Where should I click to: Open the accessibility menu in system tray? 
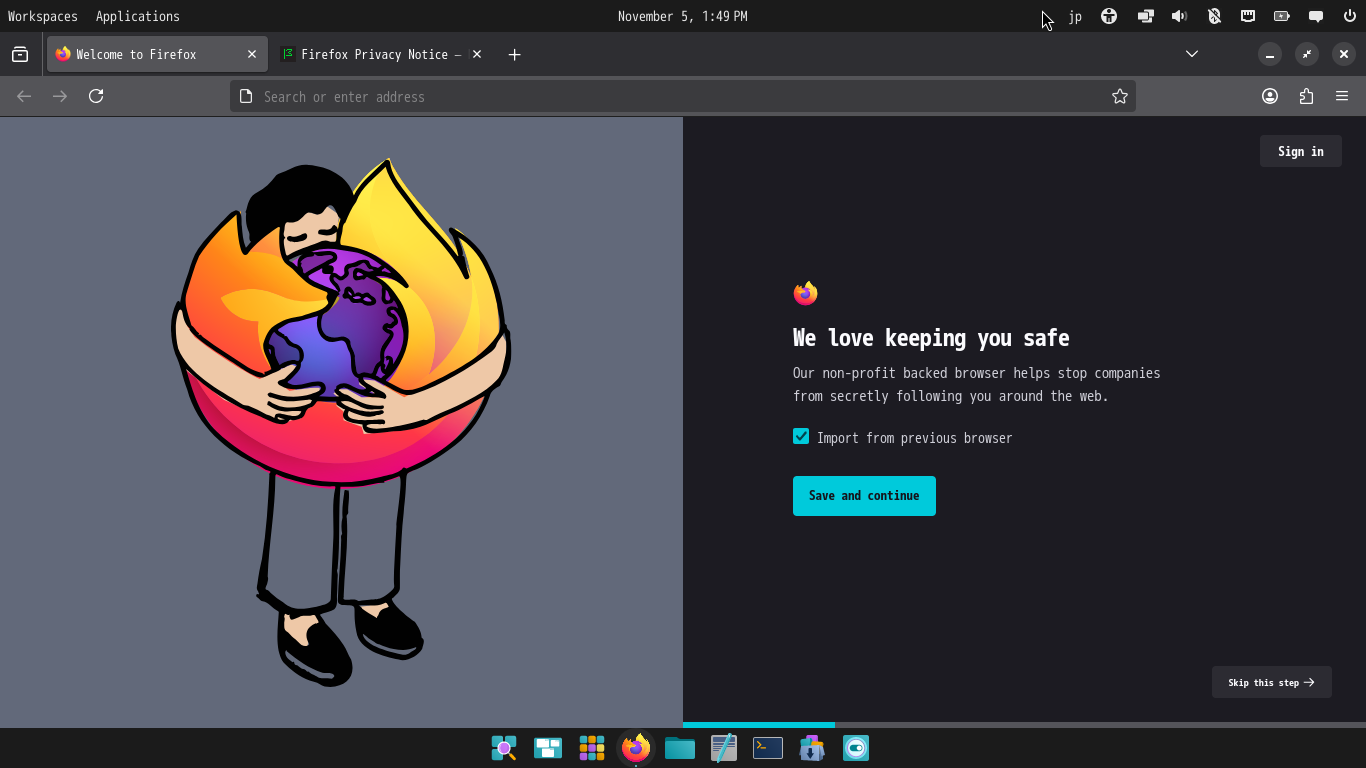pyautogui.click(x=1109, y=16)
